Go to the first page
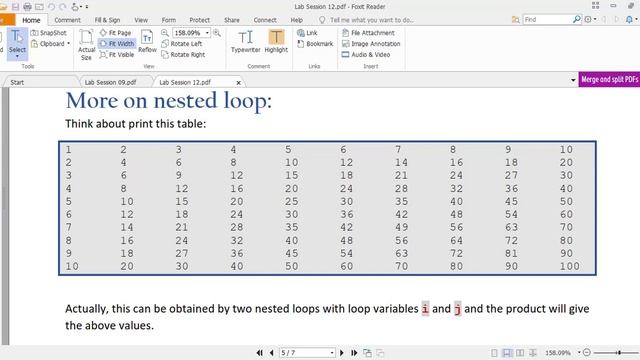This screenshot has width=640, height=360. pos(260,353)
